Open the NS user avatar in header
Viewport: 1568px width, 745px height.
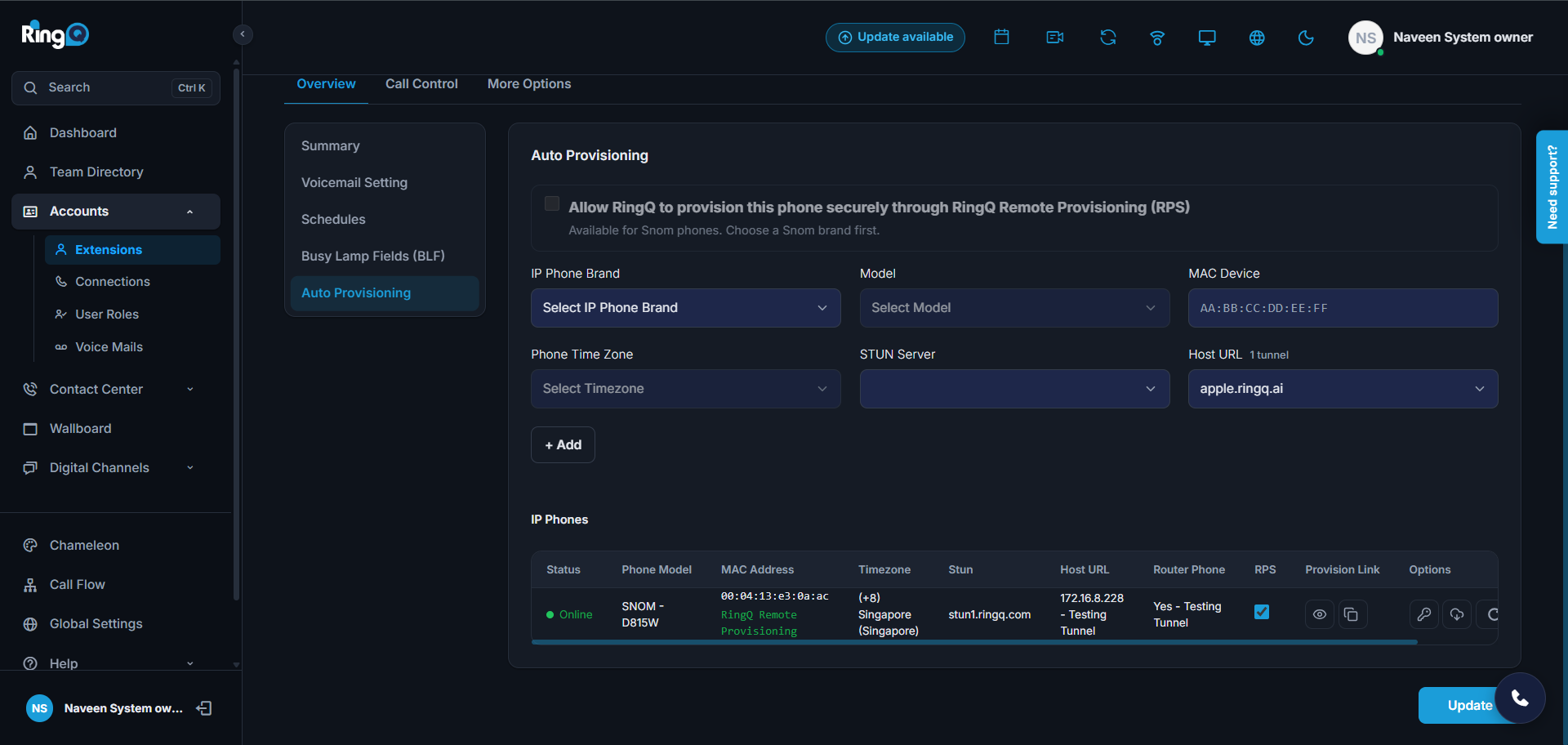[x=1365, y=38]
